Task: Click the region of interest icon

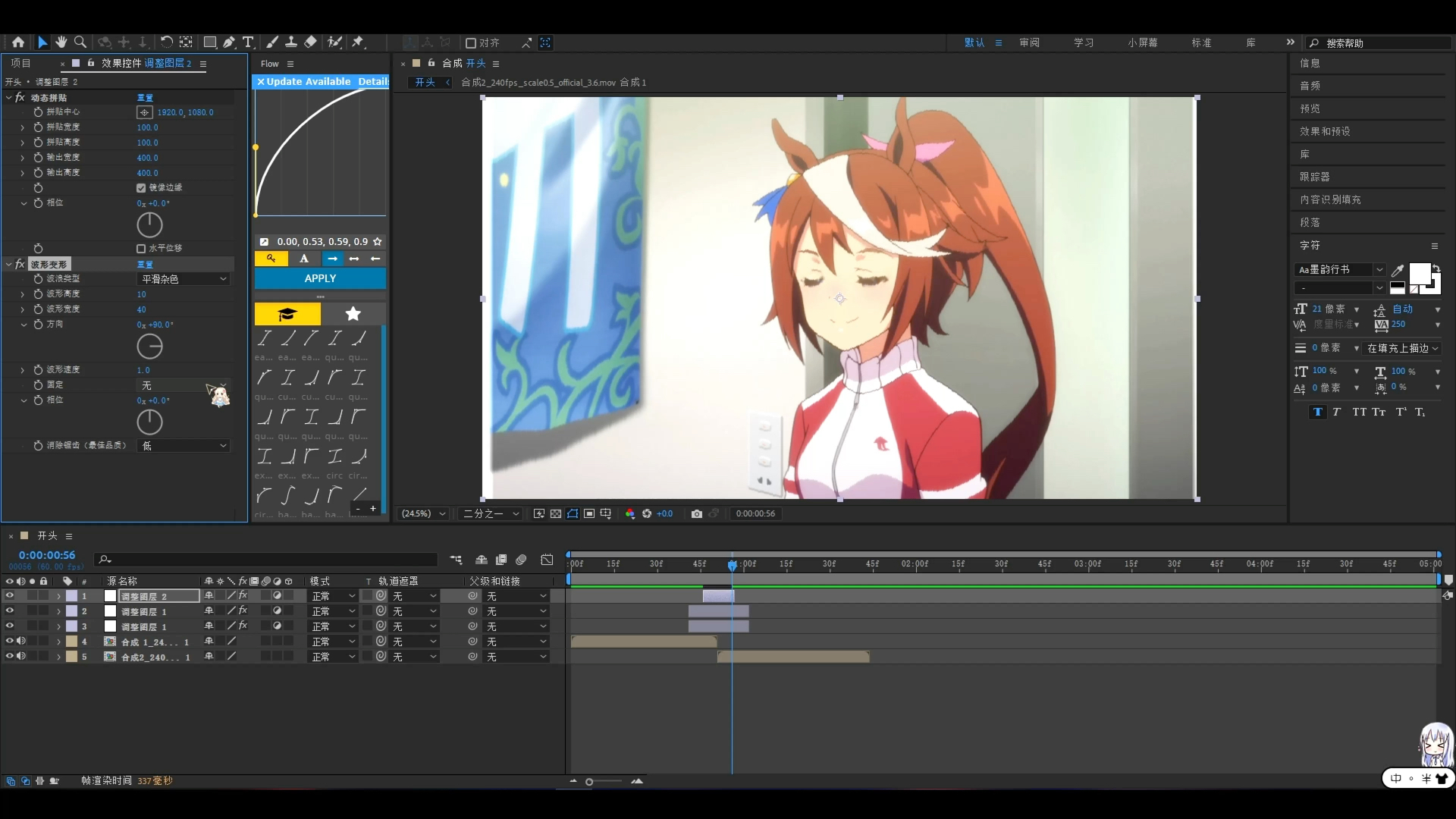Action: [x=589, y=513]
